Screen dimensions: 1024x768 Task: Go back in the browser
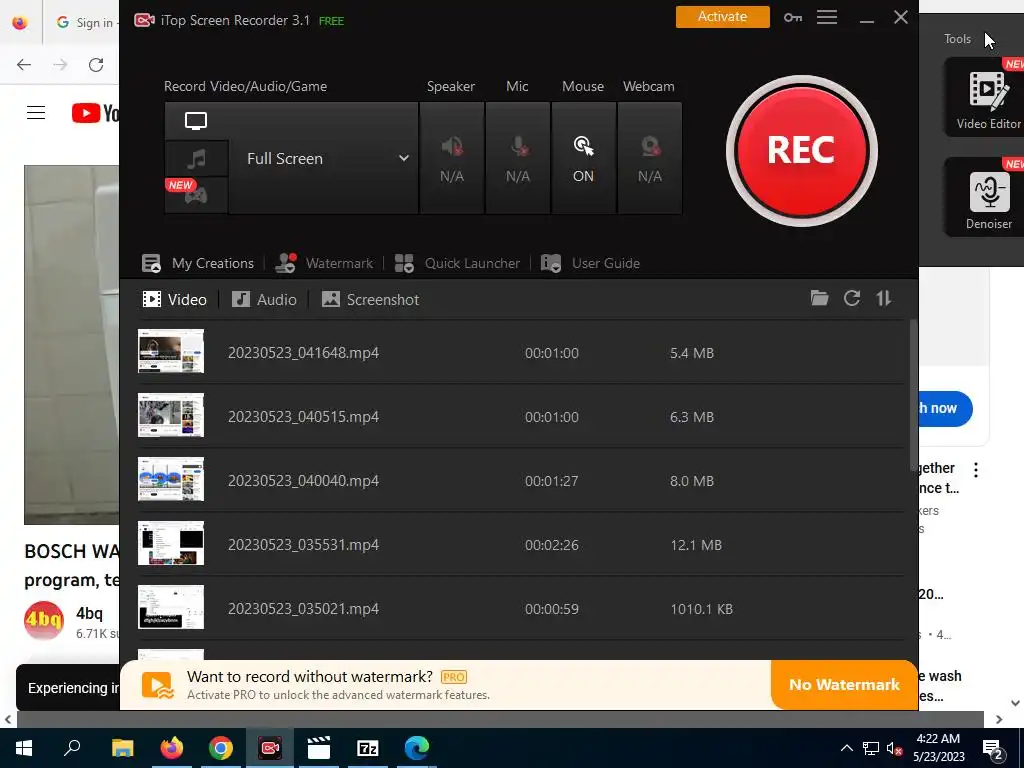click(x=24, y=65)
